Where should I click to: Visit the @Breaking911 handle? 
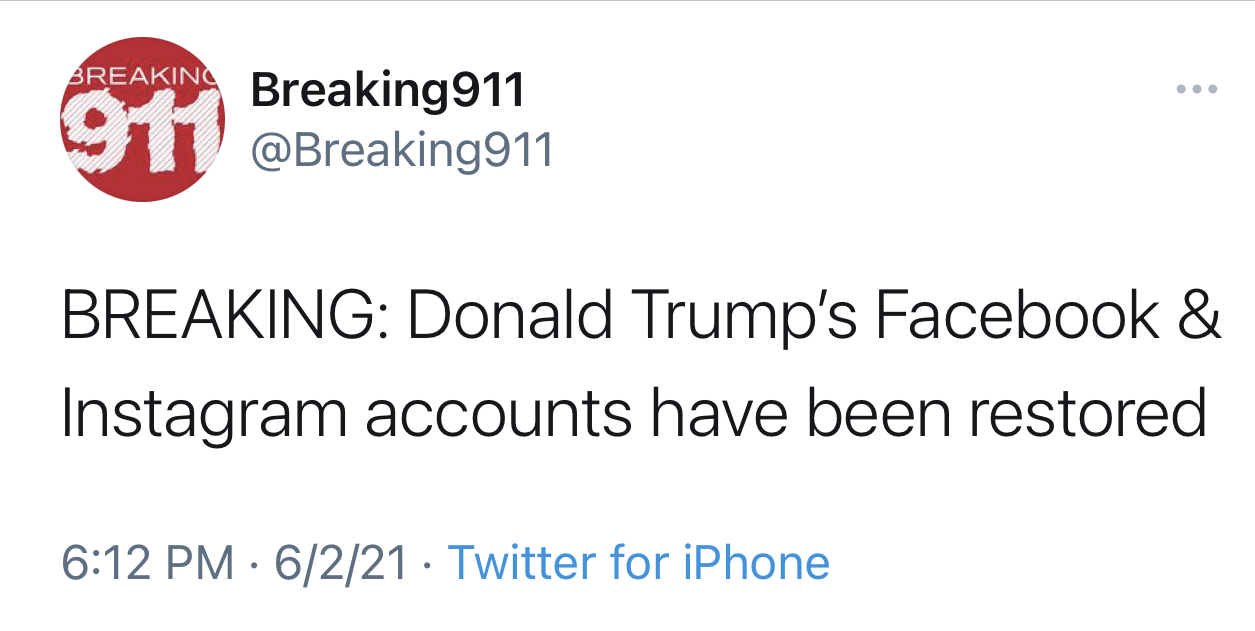(x=402, y=151)
